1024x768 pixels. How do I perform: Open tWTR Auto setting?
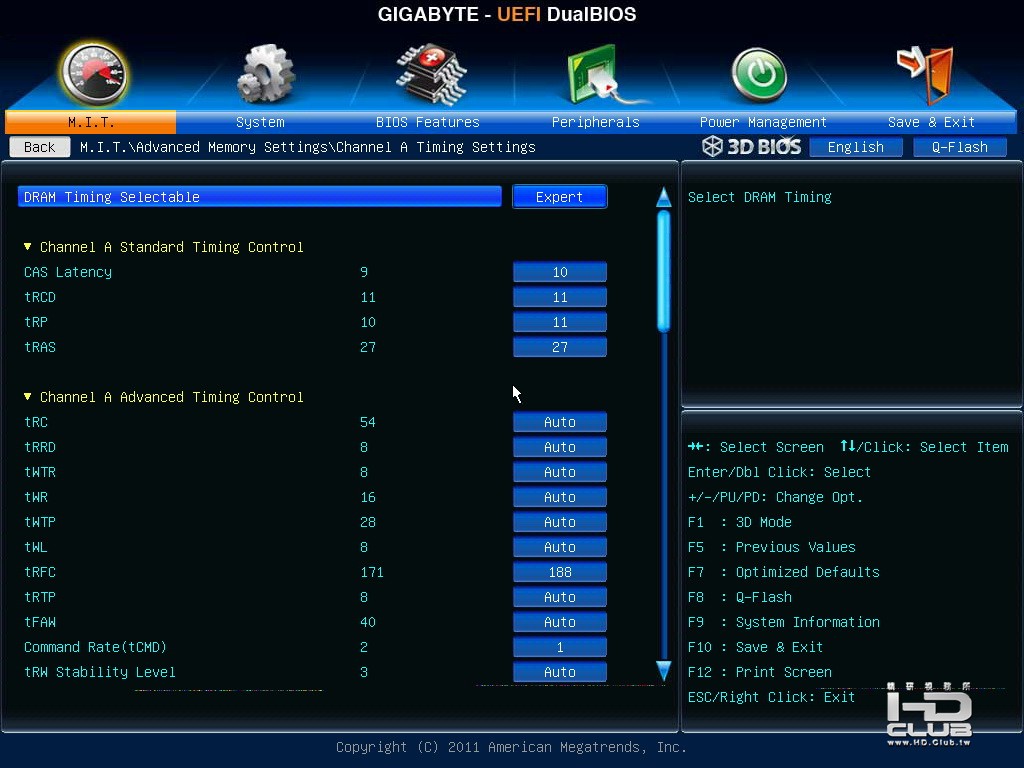click(x=560, y=472)
